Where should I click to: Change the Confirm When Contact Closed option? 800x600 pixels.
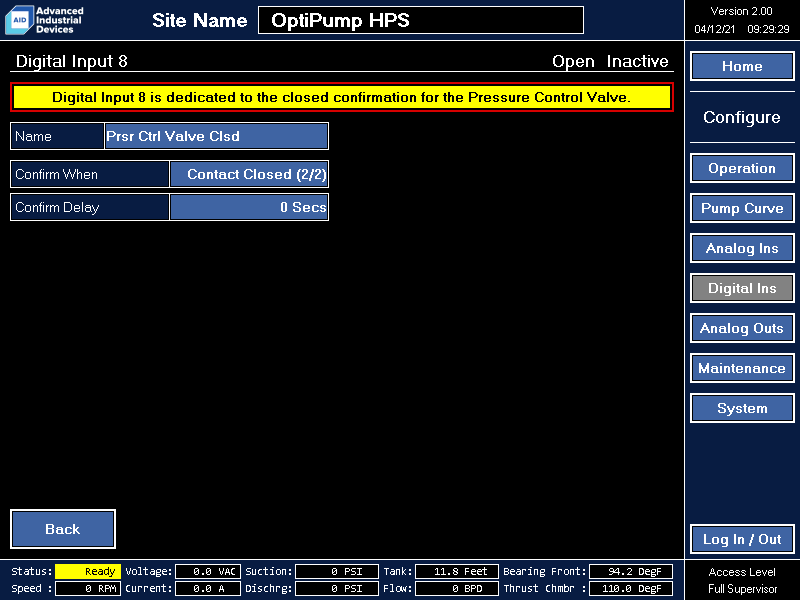(x=249, y=174)
